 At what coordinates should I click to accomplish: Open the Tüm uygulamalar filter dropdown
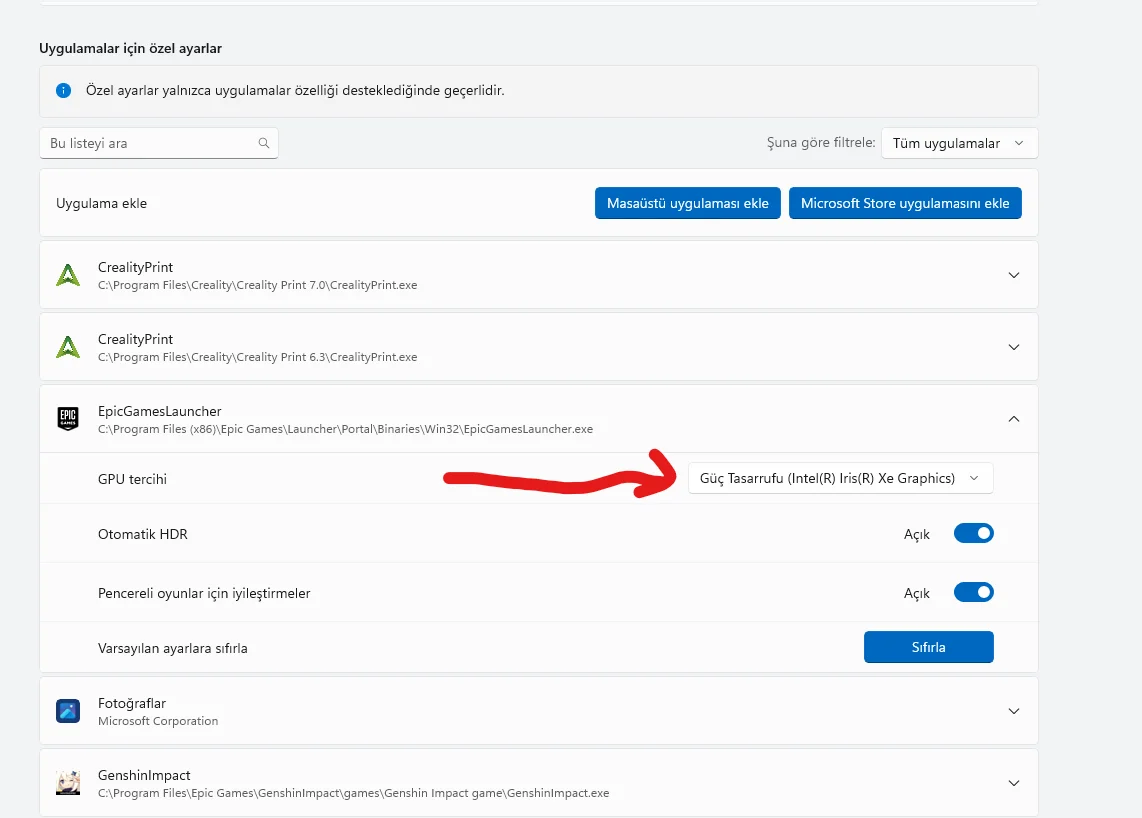point(958,143)
